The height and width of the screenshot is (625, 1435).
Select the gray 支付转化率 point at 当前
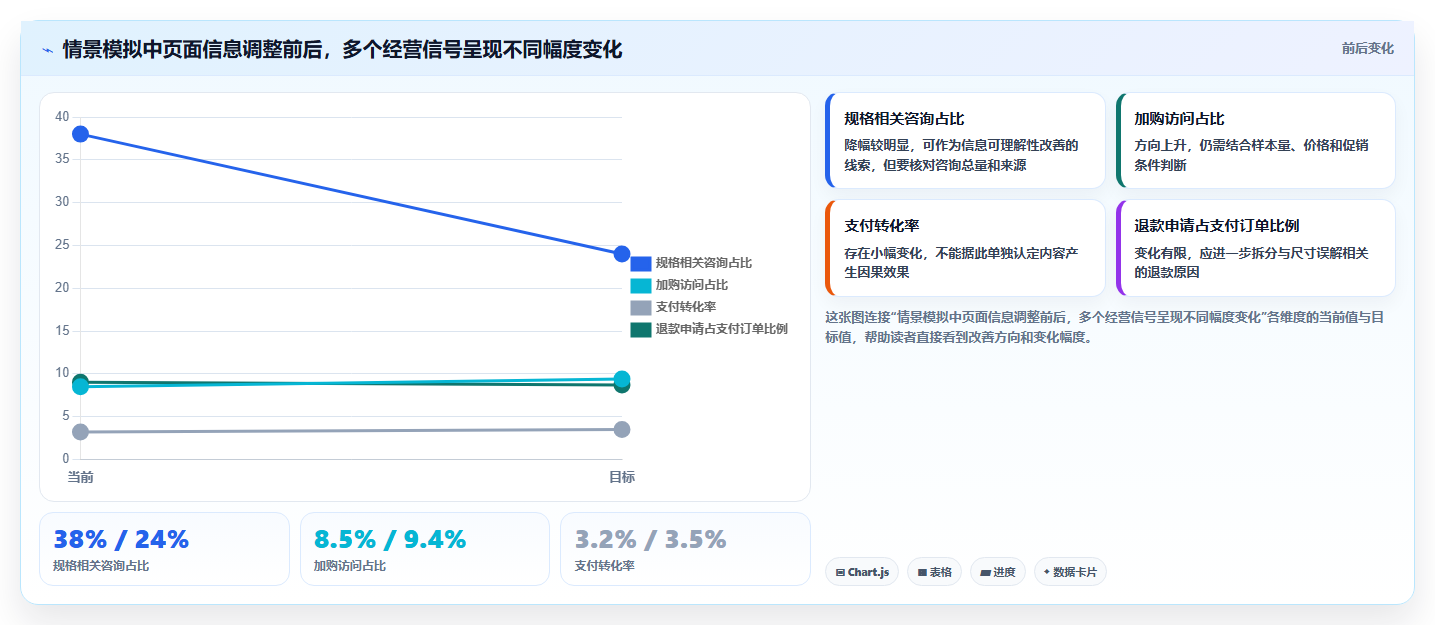81,432
